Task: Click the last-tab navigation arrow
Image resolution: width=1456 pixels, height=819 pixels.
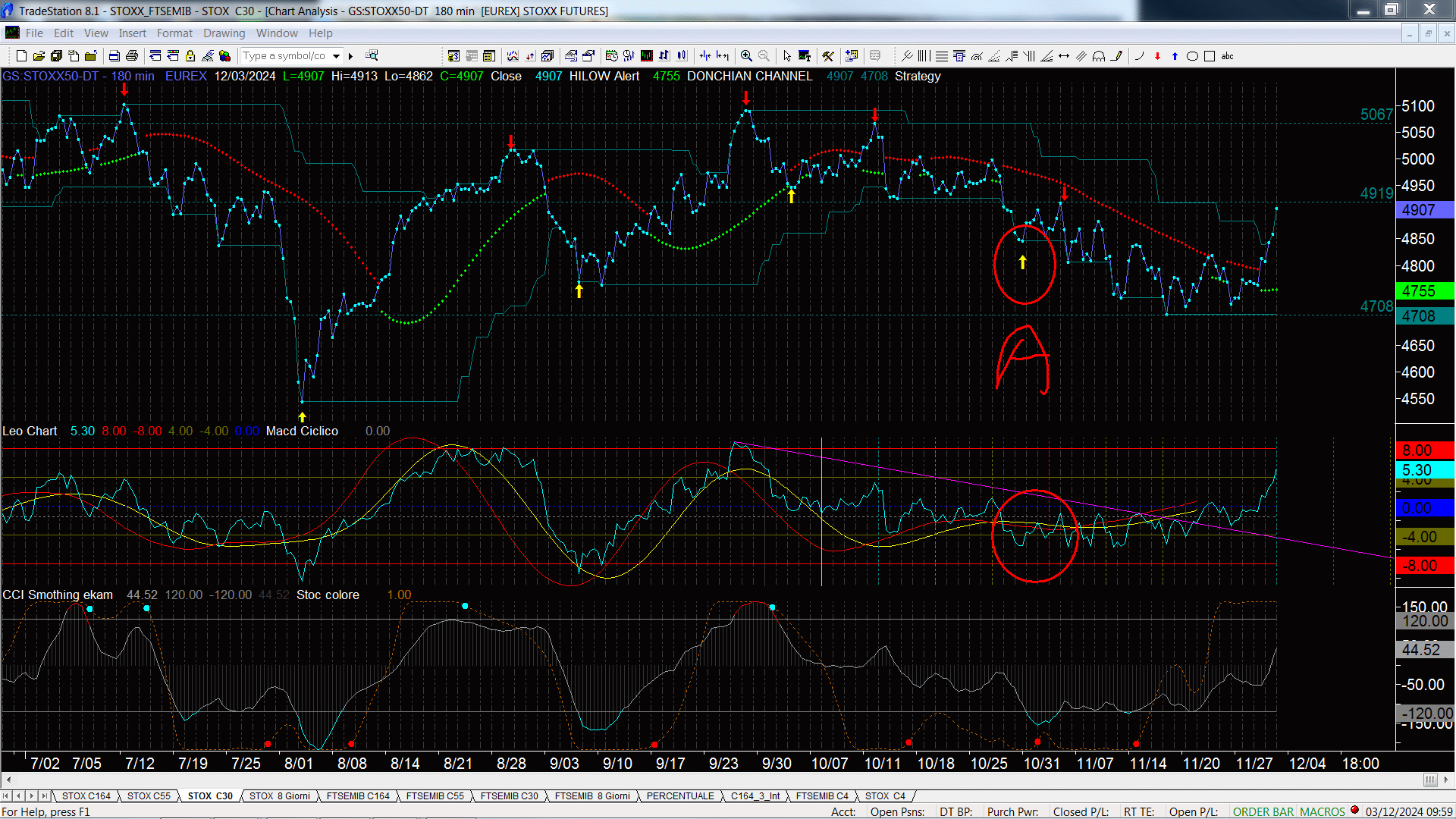Action: pyautogui.click(x=44, y=796)
